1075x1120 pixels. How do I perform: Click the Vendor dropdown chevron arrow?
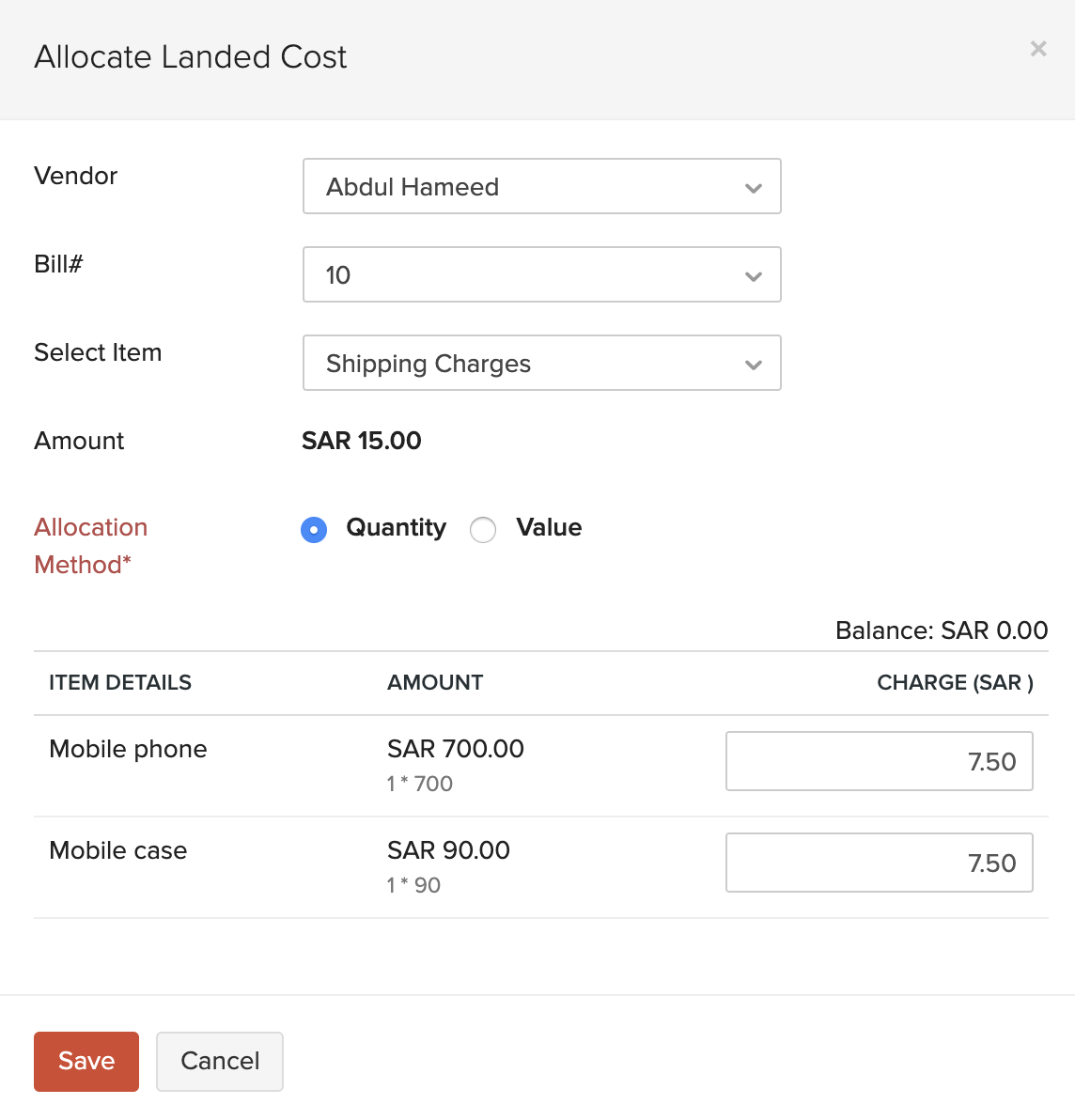pos(753,187)
